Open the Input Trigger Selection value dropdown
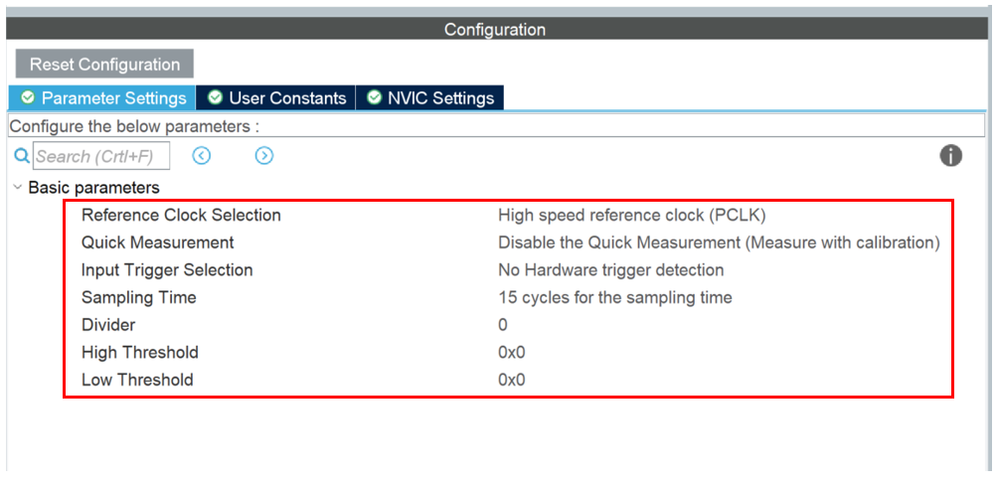Screen dimensions: 999x480 (x=610, y=270)
